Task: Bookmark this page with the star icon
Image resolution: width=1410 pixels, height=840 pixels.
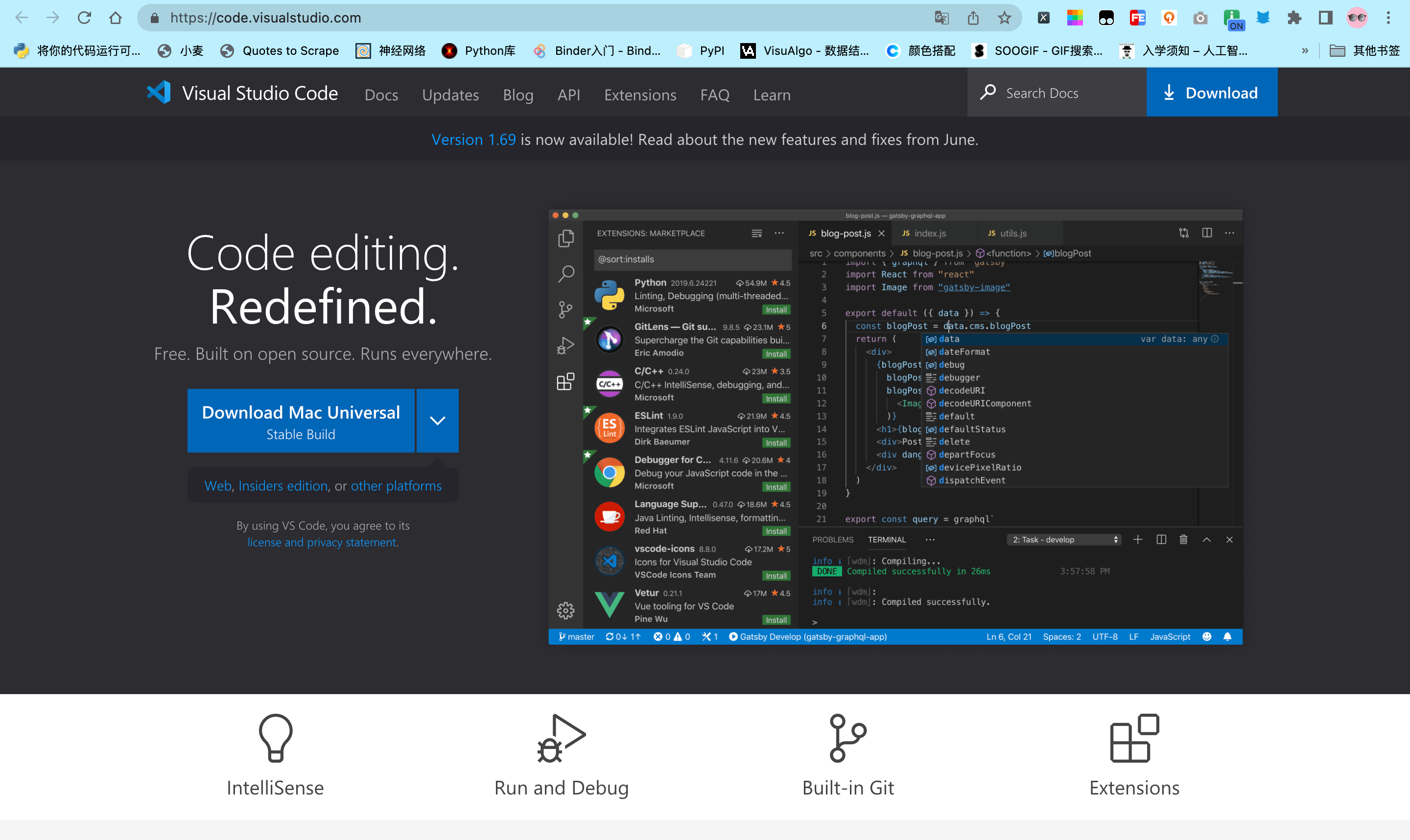Action: click(1005, 18)
